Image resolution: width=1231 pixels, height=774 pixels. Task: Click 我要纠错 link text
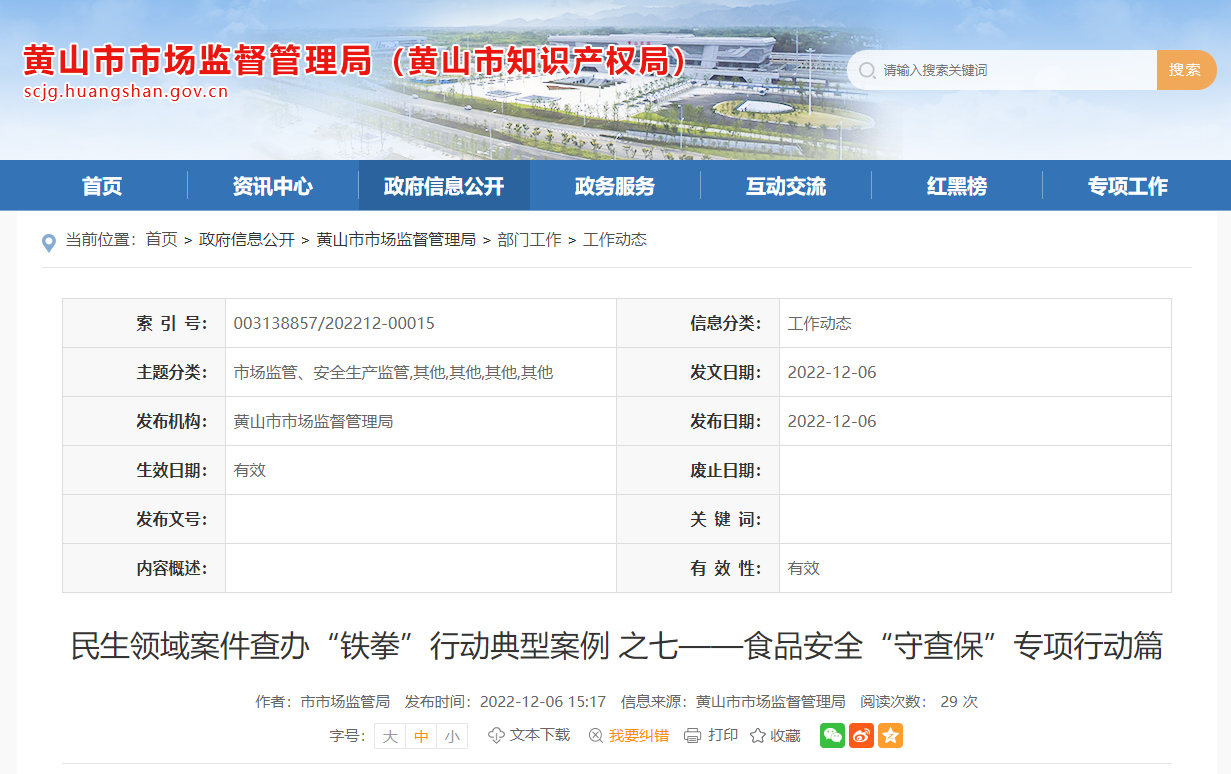coord(639,736)
